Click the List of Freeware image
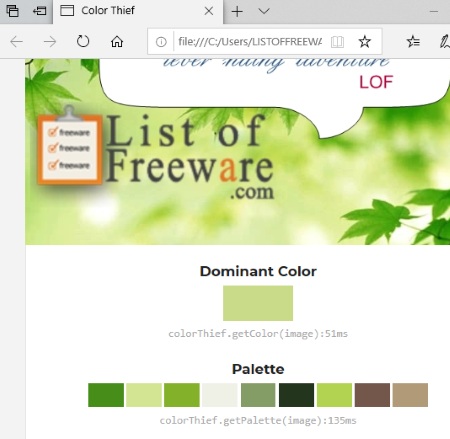Image resolution: width=450 pixels, height=439 pixels. [x=237, y=152]
